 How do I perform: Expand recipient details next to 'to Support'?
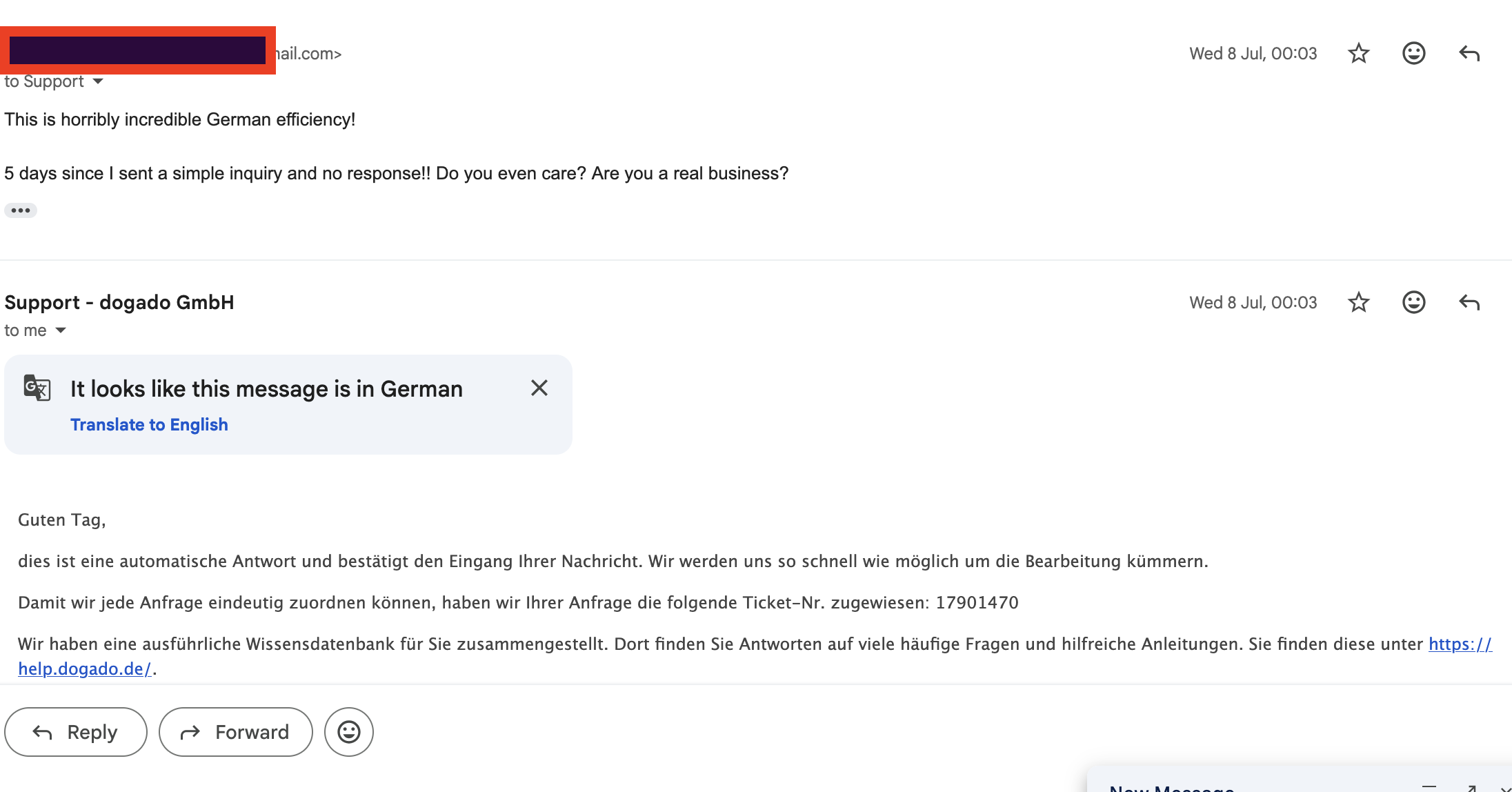[98, 81]
